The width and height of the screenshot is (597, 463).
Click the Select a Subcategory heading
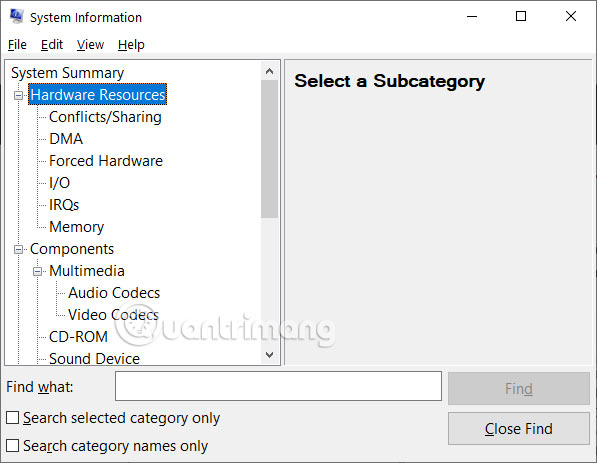[x=389, y=81]
